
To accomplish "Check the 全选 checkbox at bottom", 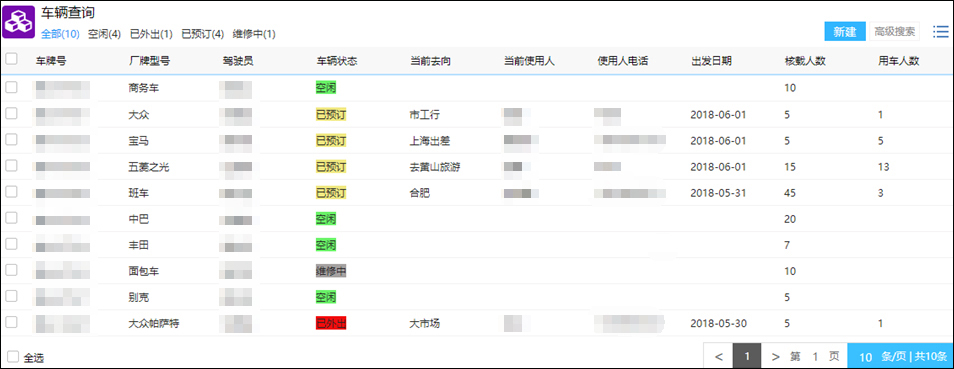I will click(x=13, y=357).
